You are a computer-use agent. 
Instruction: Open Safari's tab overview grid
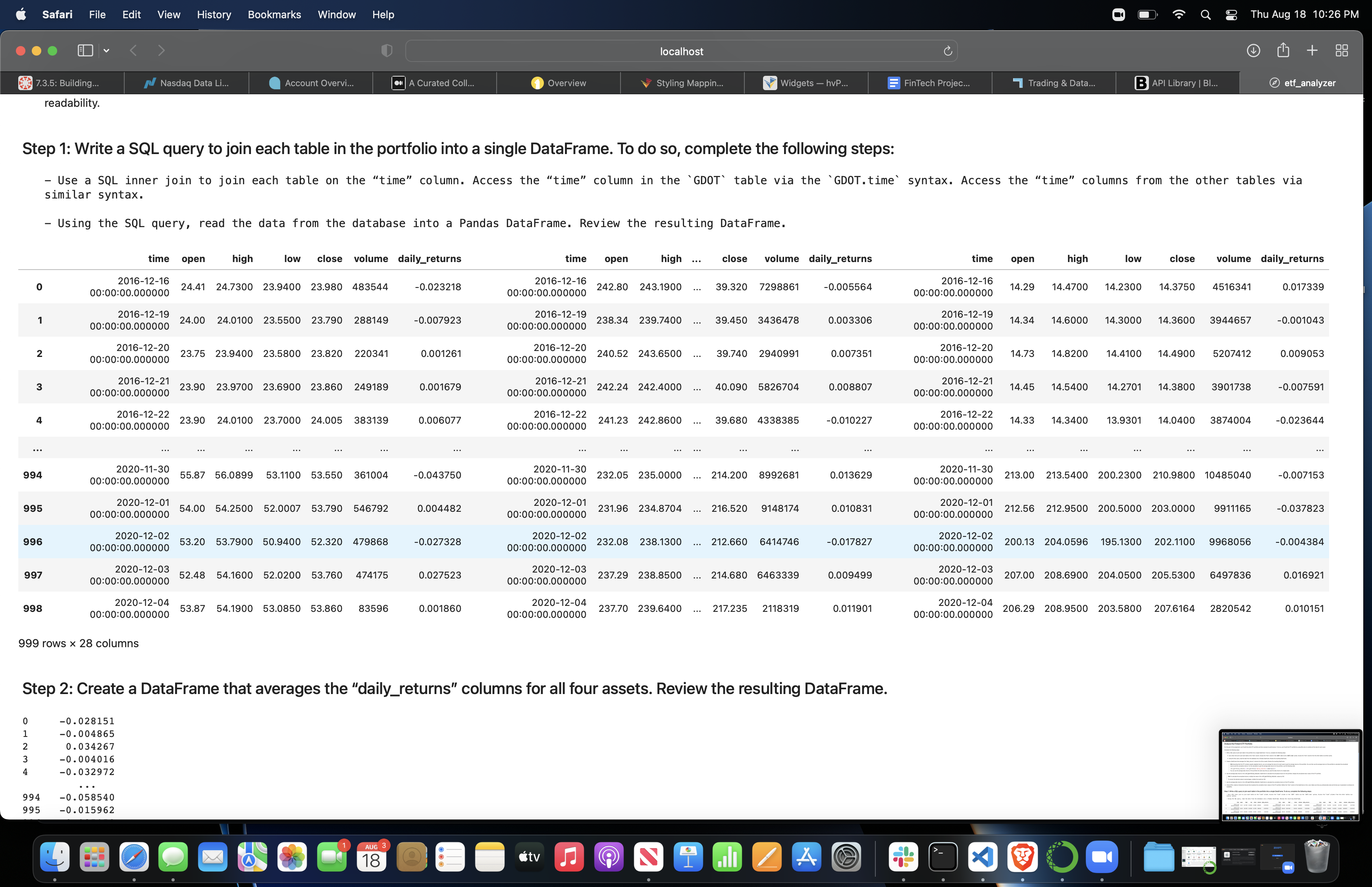click(1341, 51)
